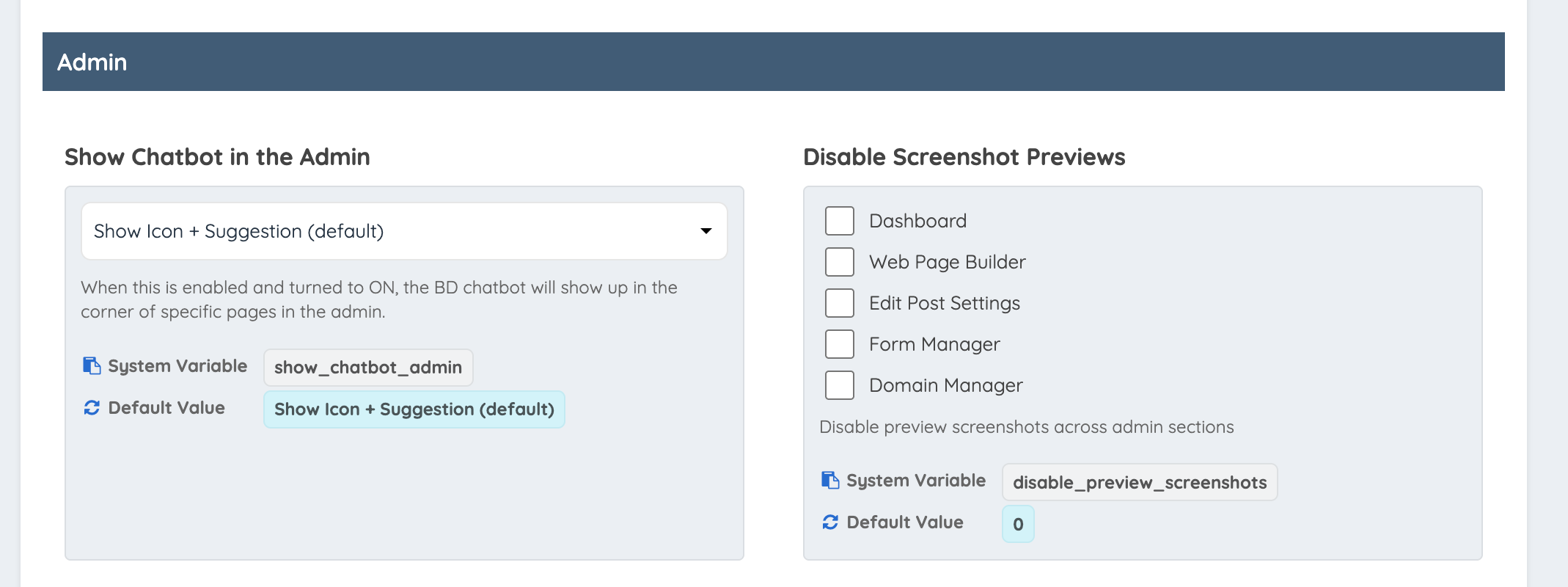Click the default value 0 badge
Screen dimensions: 1568x587
pos(1018,524)
